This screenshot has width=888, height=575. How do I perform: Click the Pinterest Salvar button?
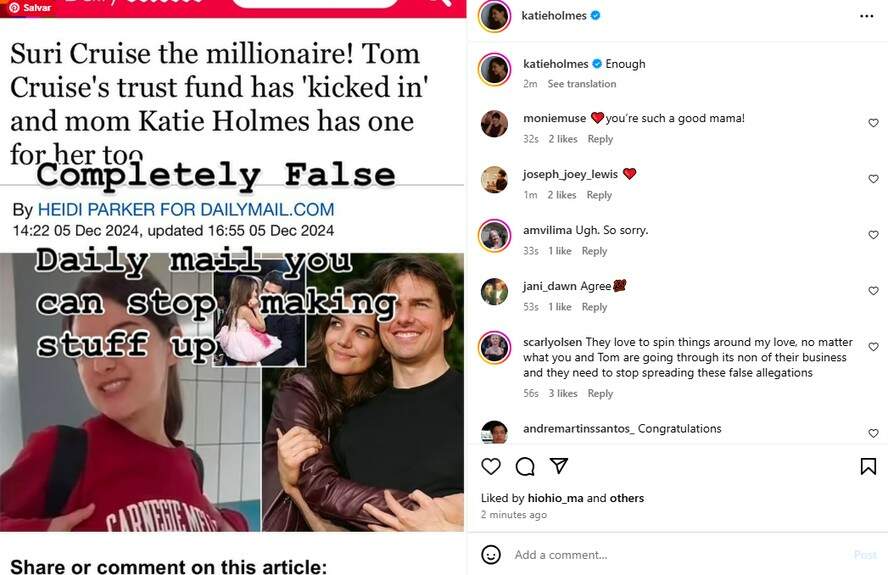click(x=29, y=7)
